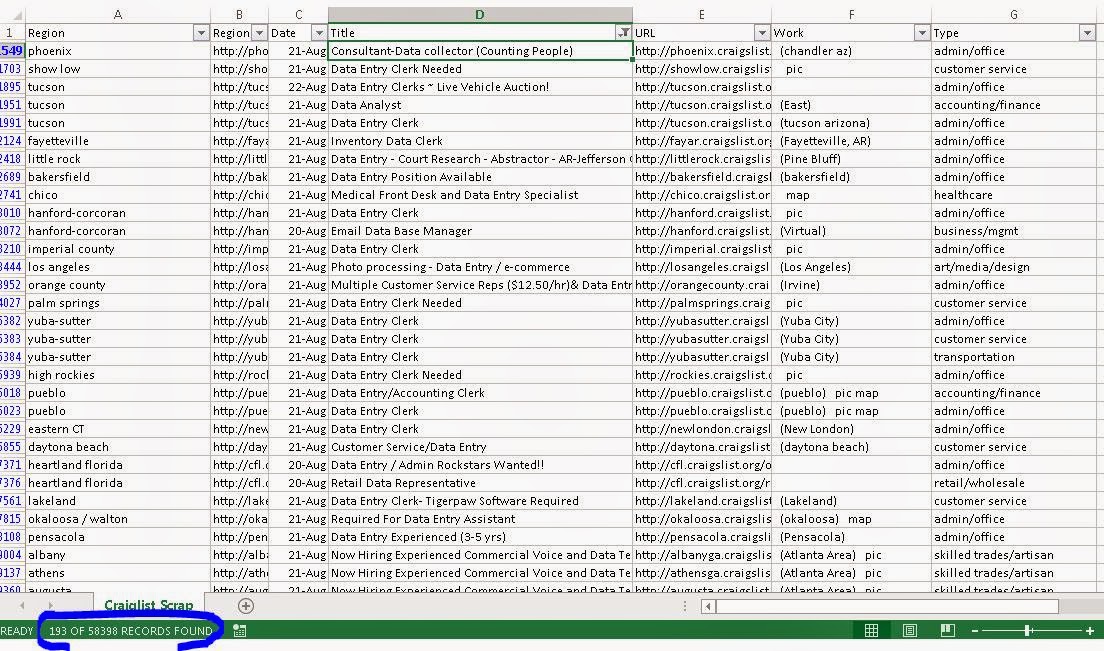The width and height of the screenshot is (1104, 651).
Task: Click next sheet navigation arrow
Action: pos(50,605)
